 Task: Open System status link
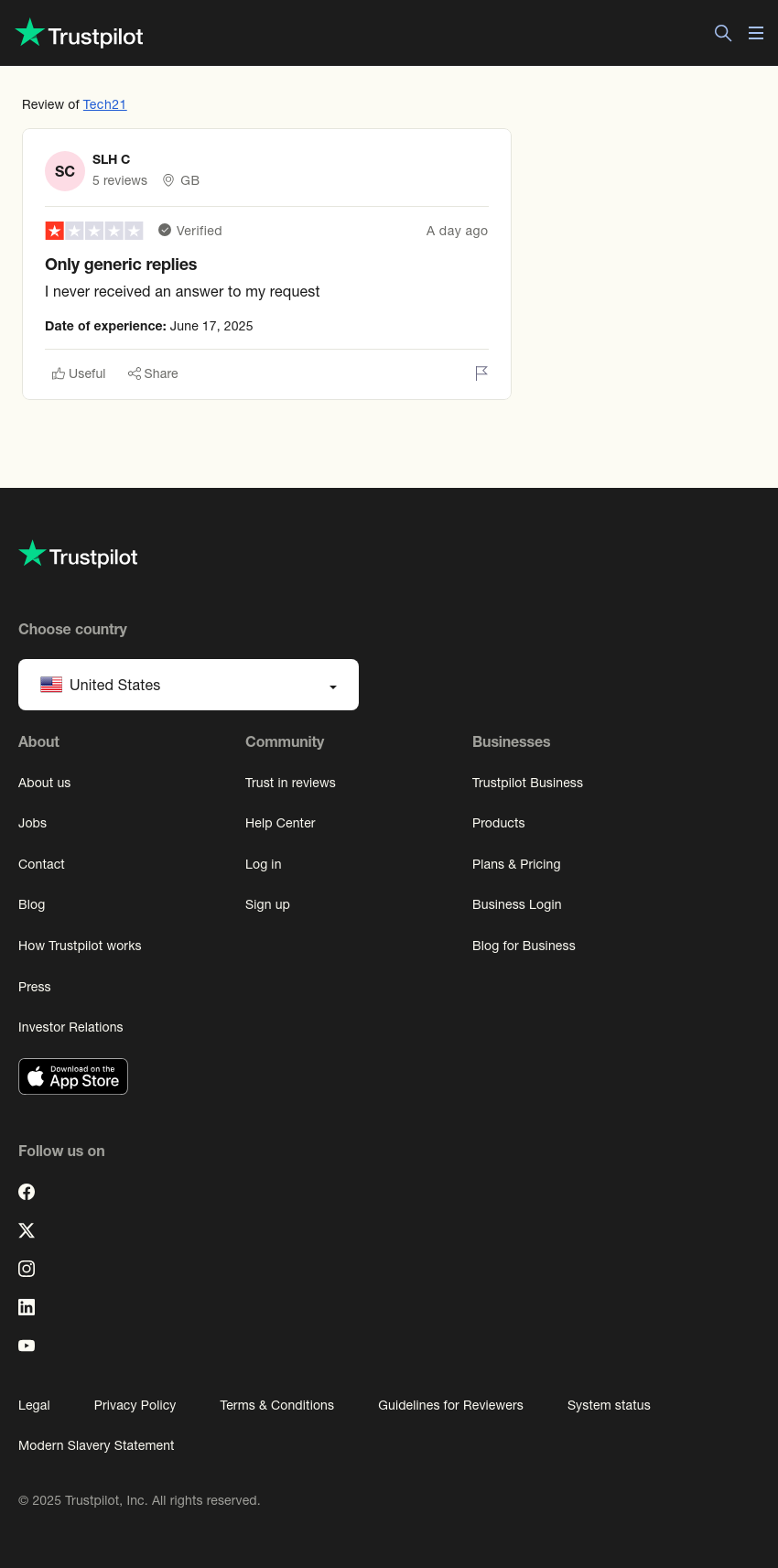click(x=609, y=1405)
